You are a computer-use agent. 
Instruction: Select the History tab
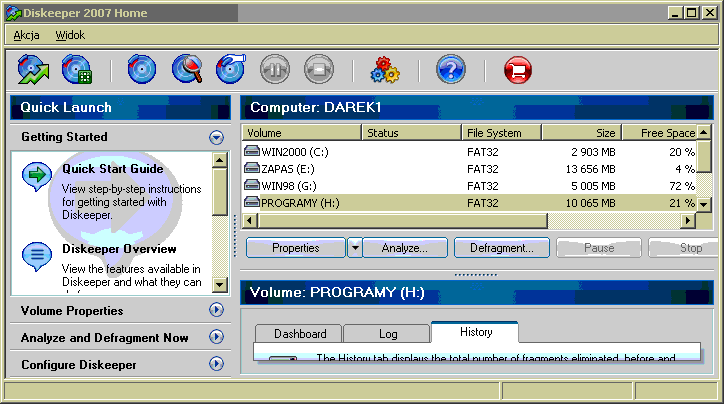pyautogui.click(x=476, y=332)
